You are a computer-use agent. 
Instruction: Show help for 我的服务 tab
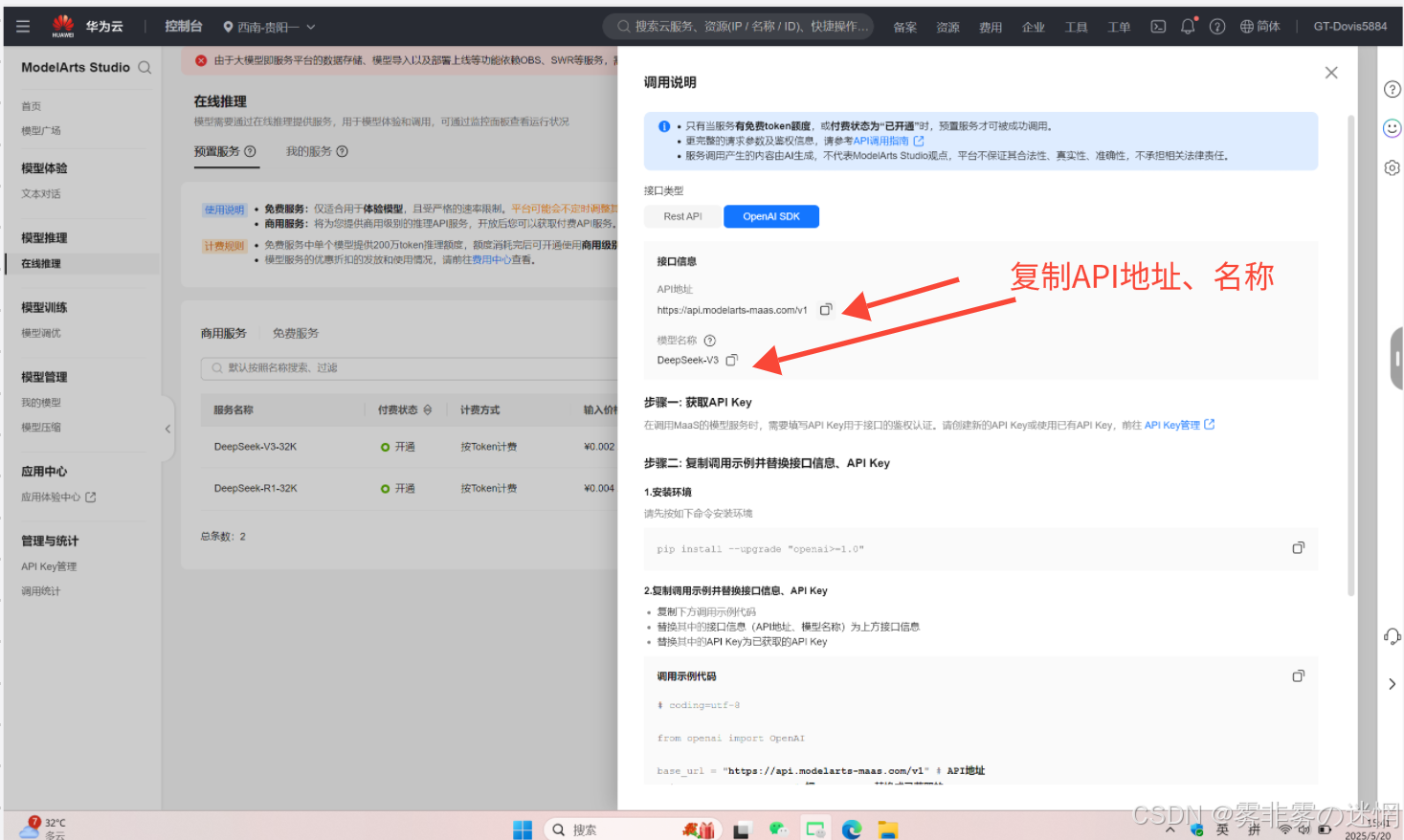(x=342, y=151)
